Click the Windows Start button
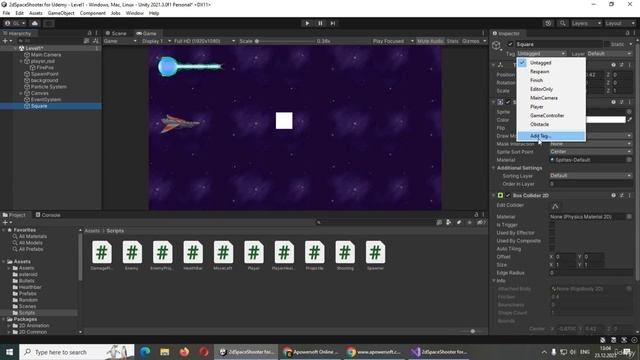The height and width of the screenshot is (360, 640). tap(9, 351)
